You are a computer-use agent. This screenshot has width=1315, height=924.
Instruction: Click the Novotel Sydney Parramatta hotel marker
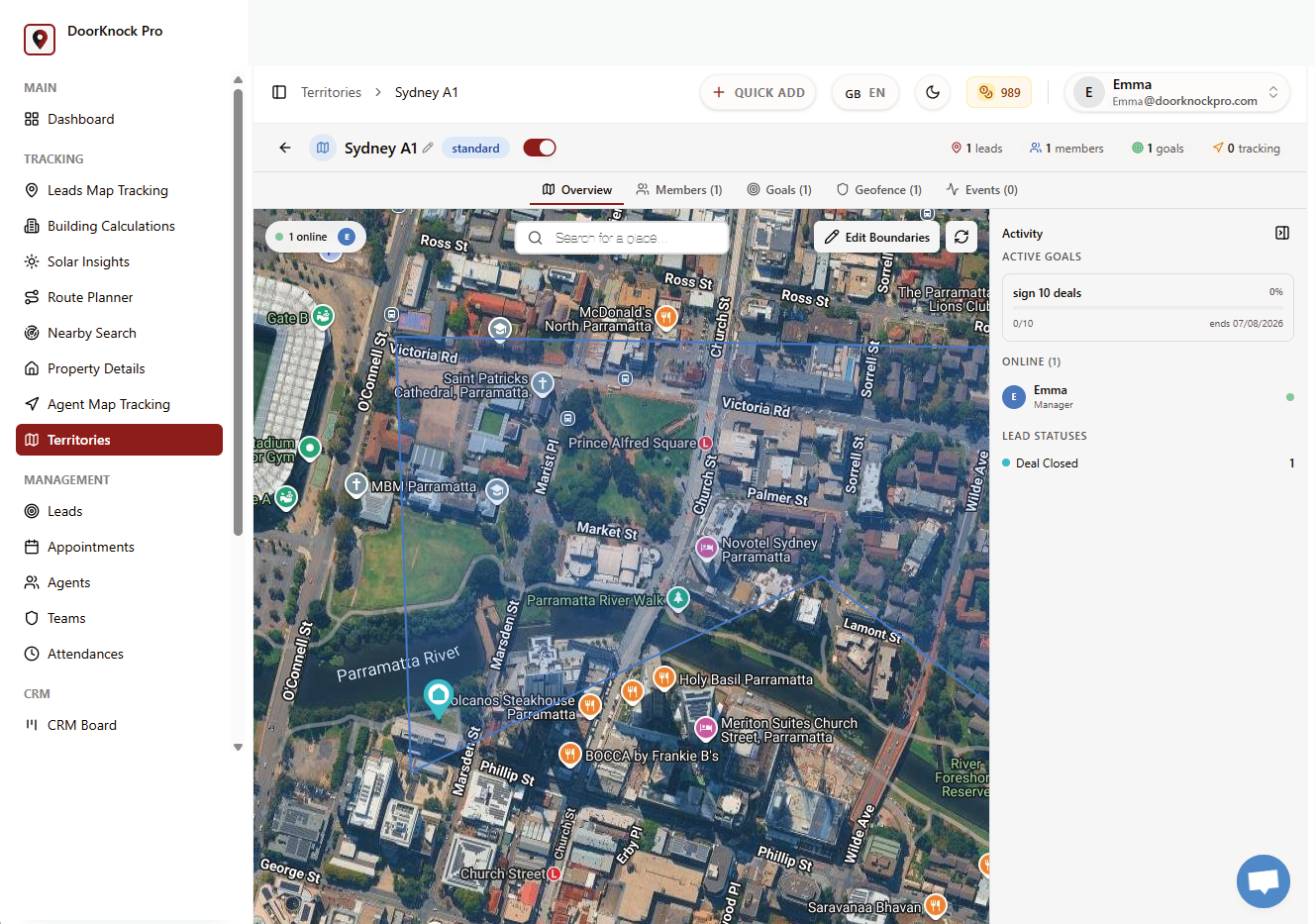[706, 548]
